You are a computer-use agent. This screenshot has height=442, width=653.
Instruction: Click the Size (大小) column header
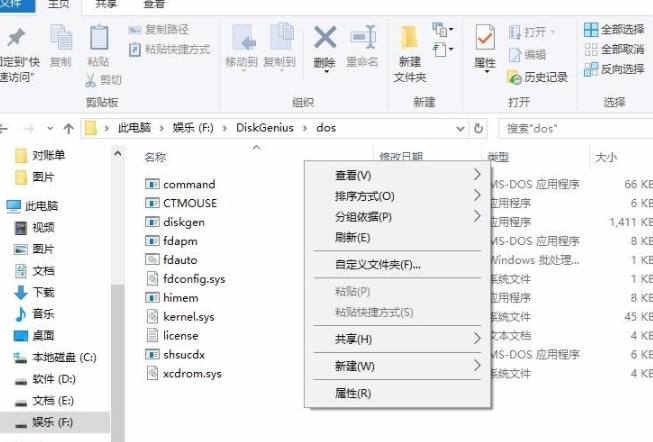coord(606,157)
